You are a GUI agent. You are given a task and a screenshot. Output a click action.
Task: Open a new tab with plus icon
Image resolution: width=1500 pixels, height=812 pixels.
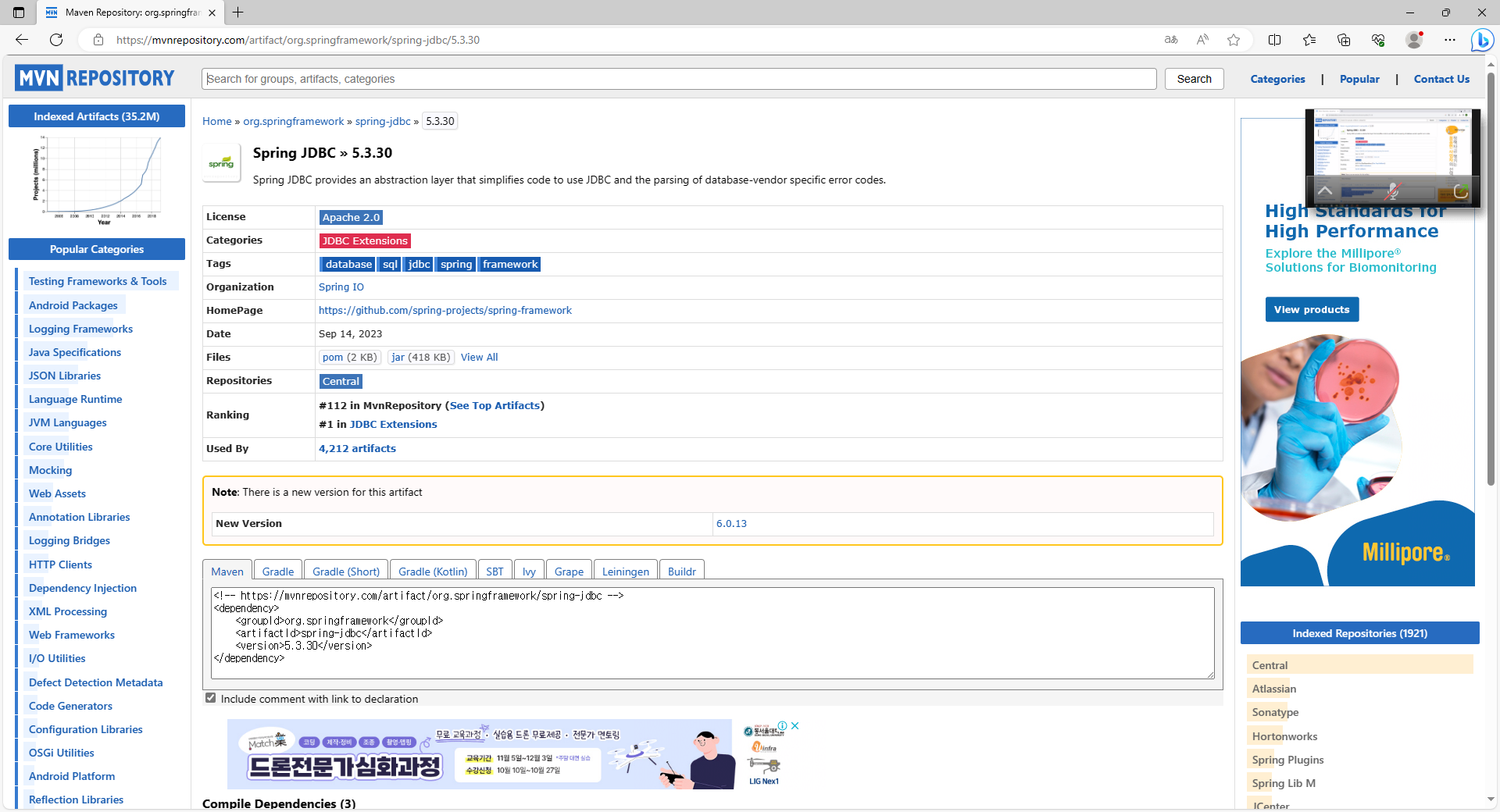[238, 12]
